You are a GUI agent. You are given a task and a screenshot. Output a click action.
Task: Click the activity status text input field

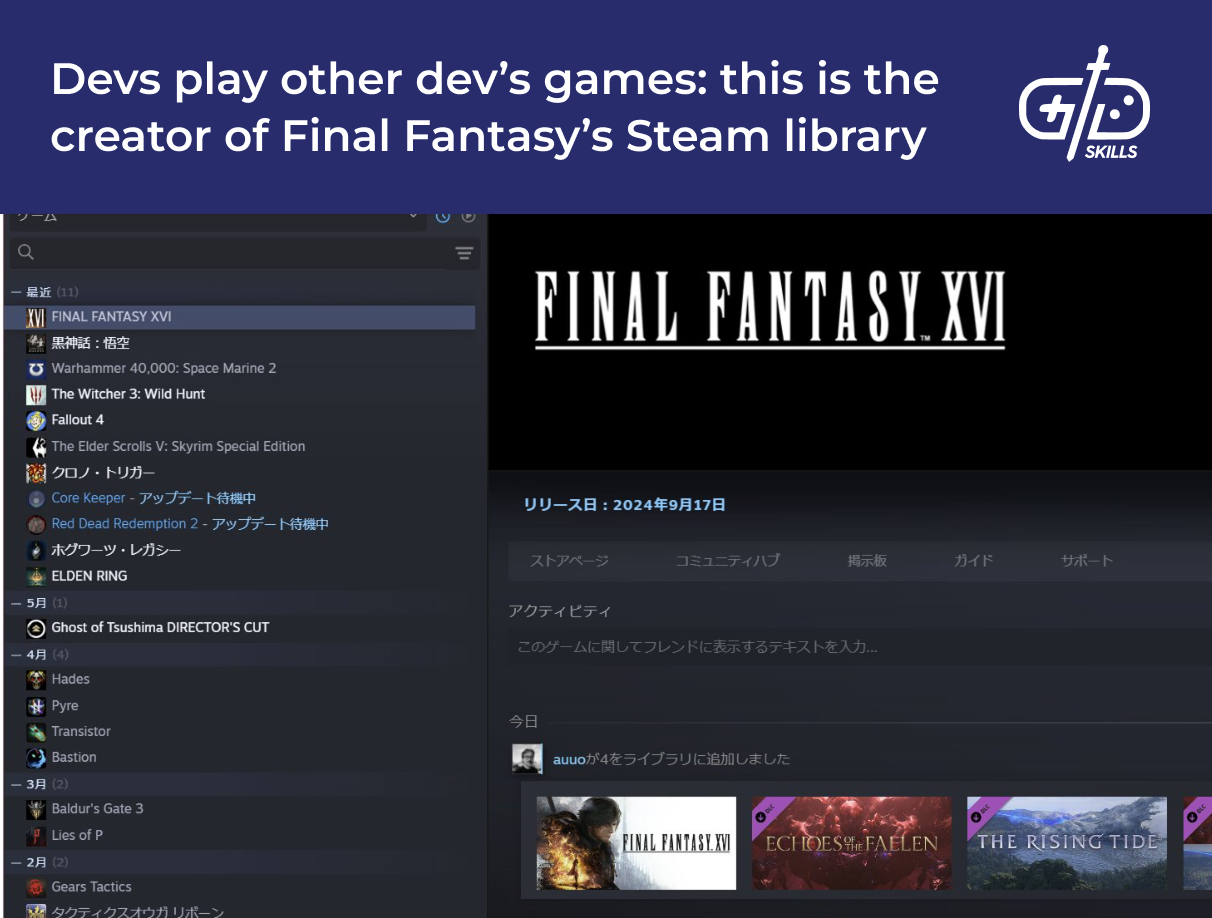click(x=860, y=647)
